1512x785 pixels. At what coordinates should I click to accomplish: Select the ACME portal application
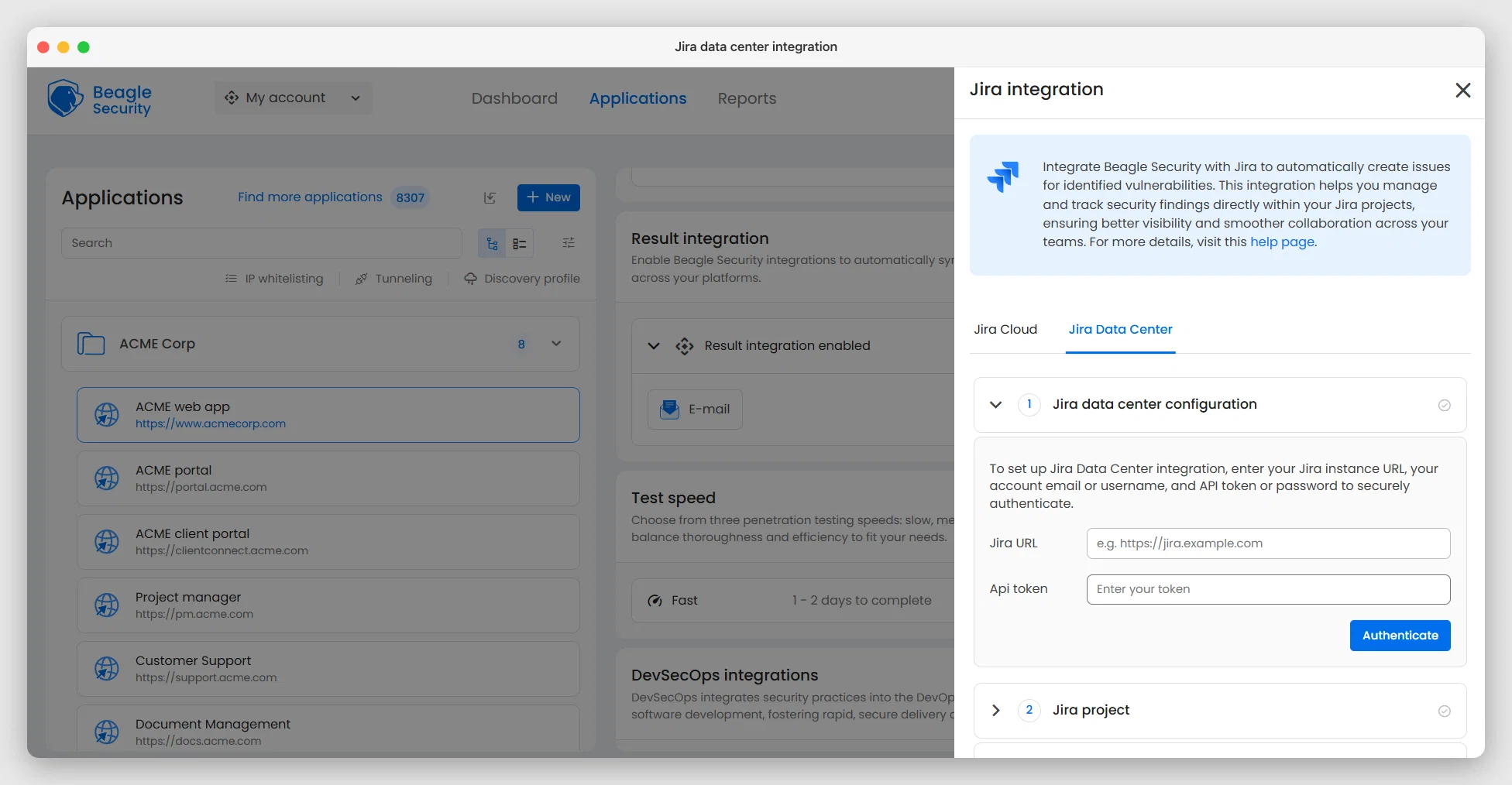(328, 478)
